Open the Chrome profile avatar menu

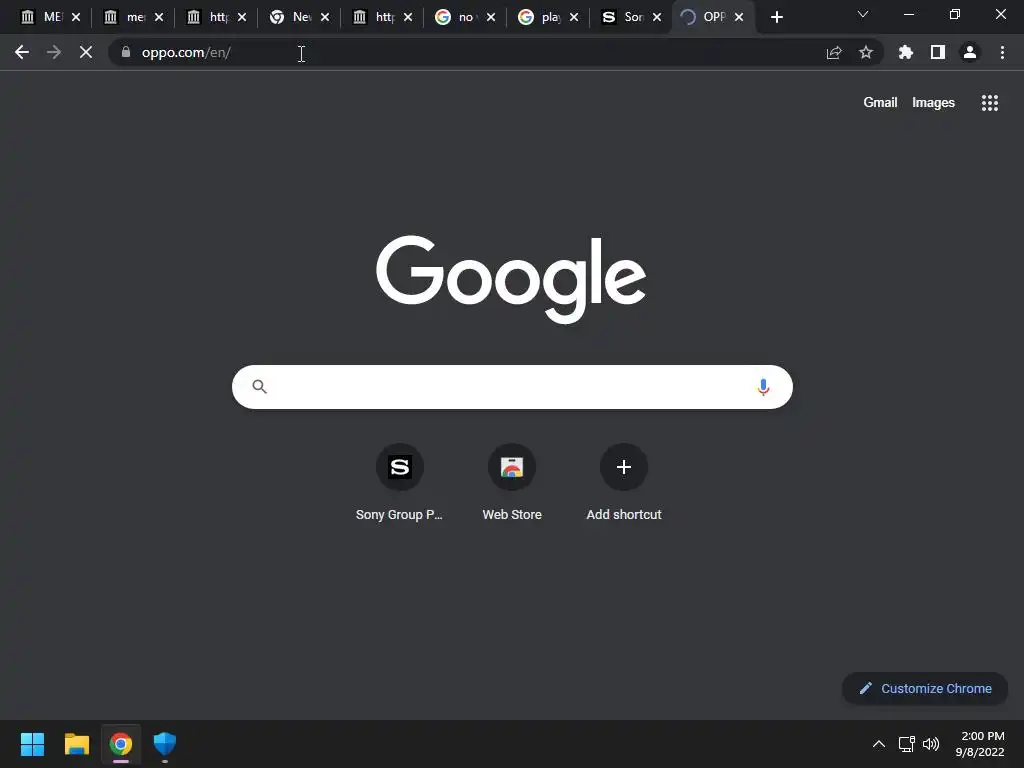coord(970,52)
